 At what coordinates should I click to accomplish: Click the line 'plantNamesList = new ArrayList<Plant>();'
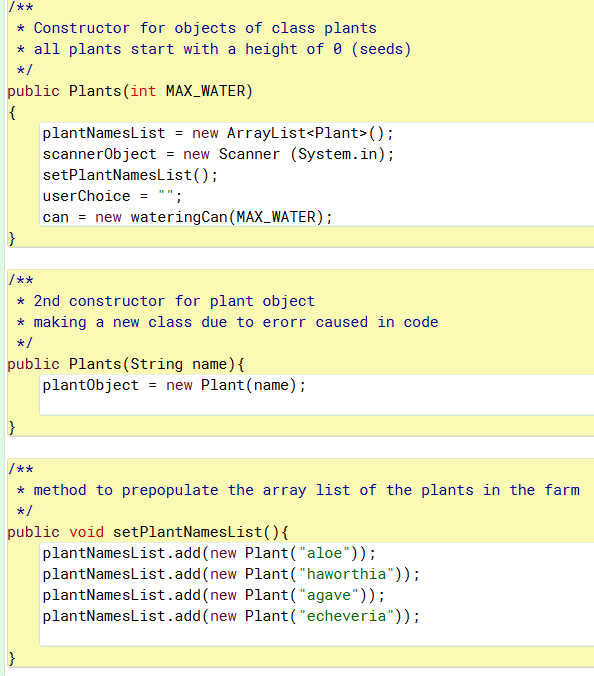coord(218,133)
